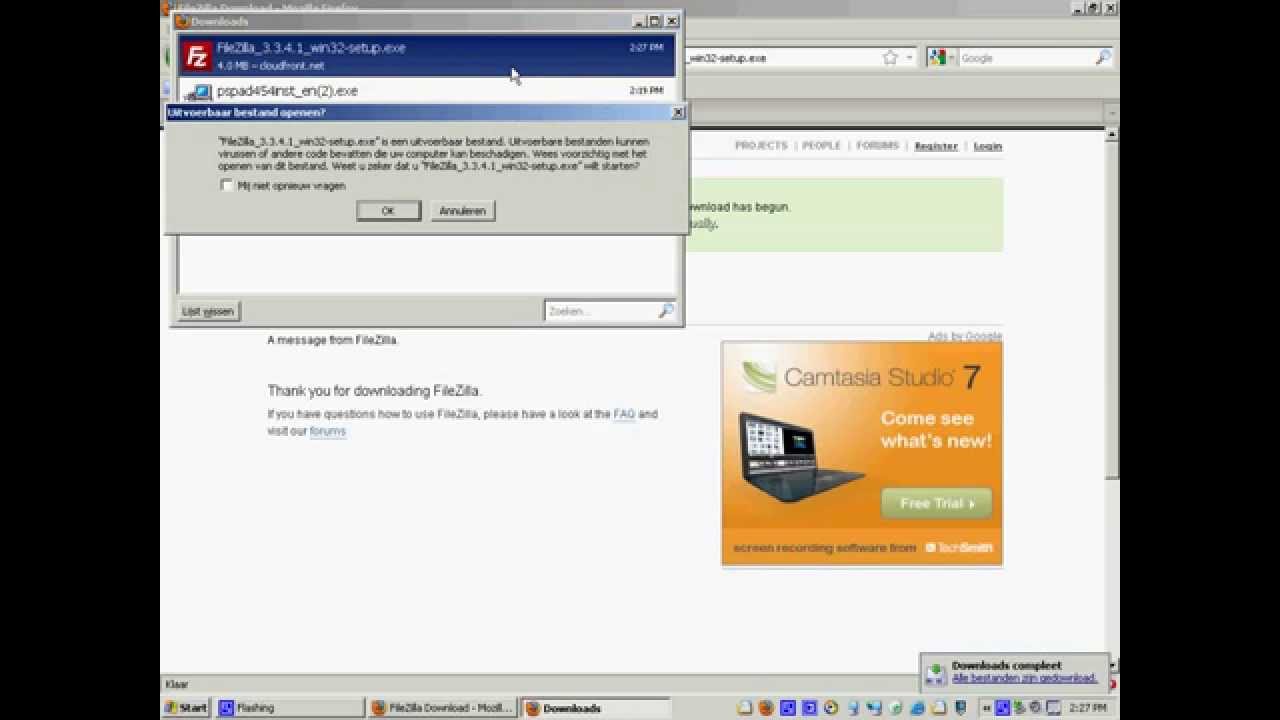
Task: Confirm the executable dialog with OK
Action: click(388, 211)
